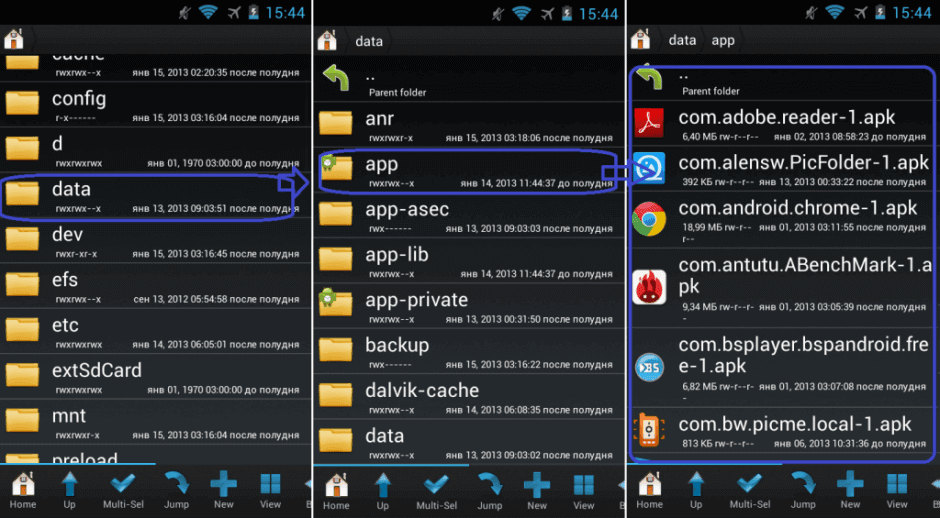Image resolution: width=940 pixels, height=518 pixels.
Task: Tap the BSPlayer apk icon
Action: [x=650, y=365]
